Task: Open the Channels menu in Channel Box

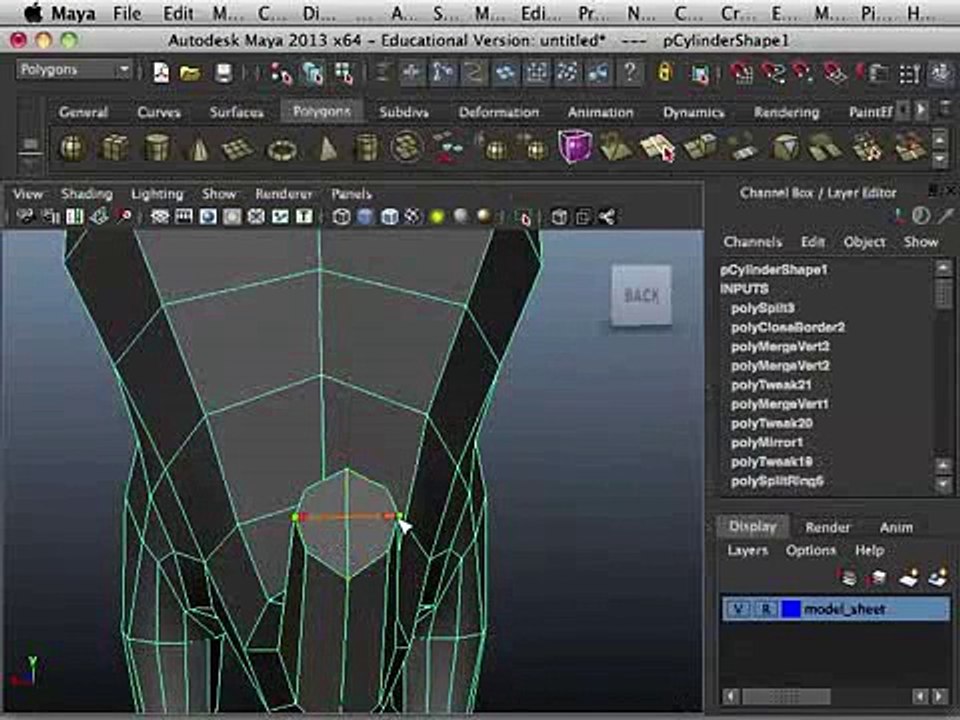Action: 752,242
